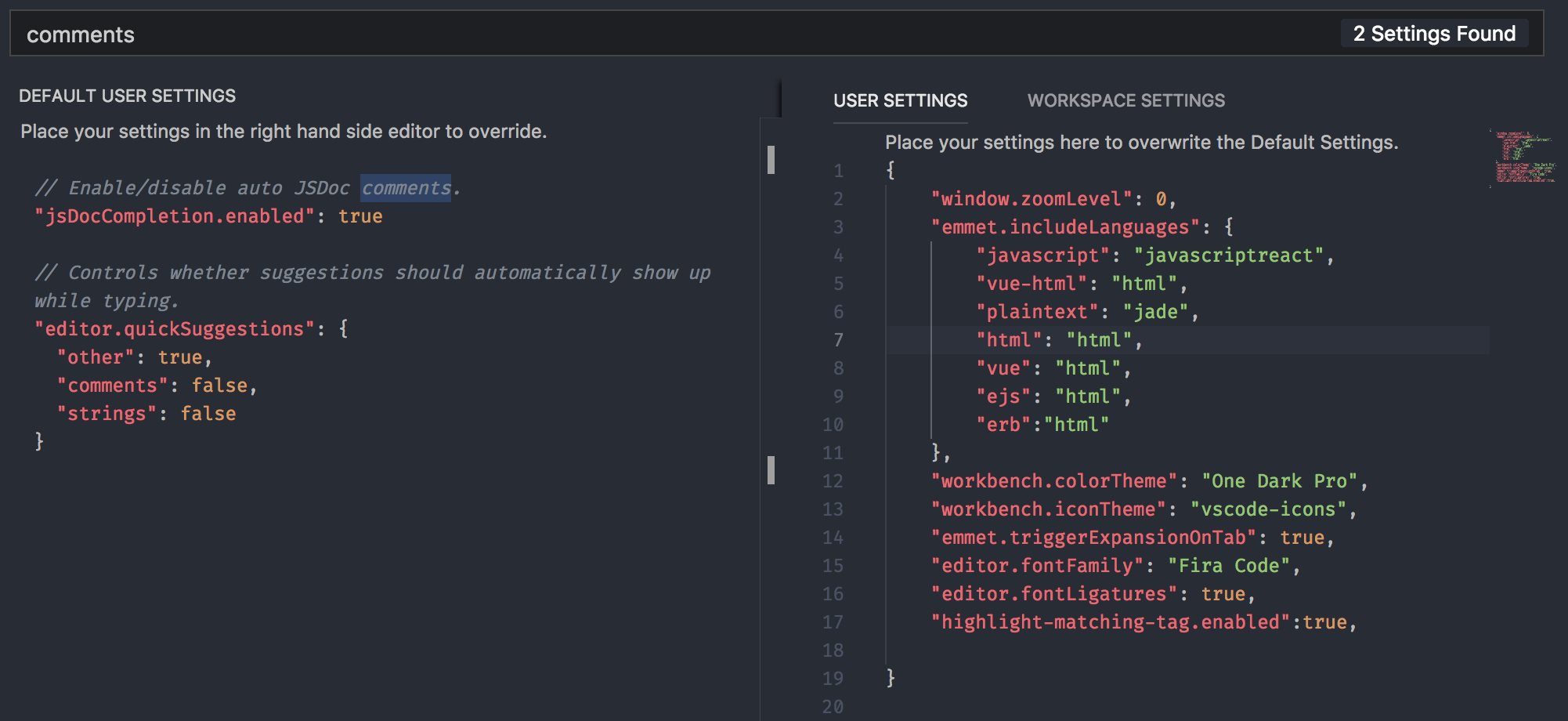Click the "erb" key on line 10

(x=1003, y=425)
